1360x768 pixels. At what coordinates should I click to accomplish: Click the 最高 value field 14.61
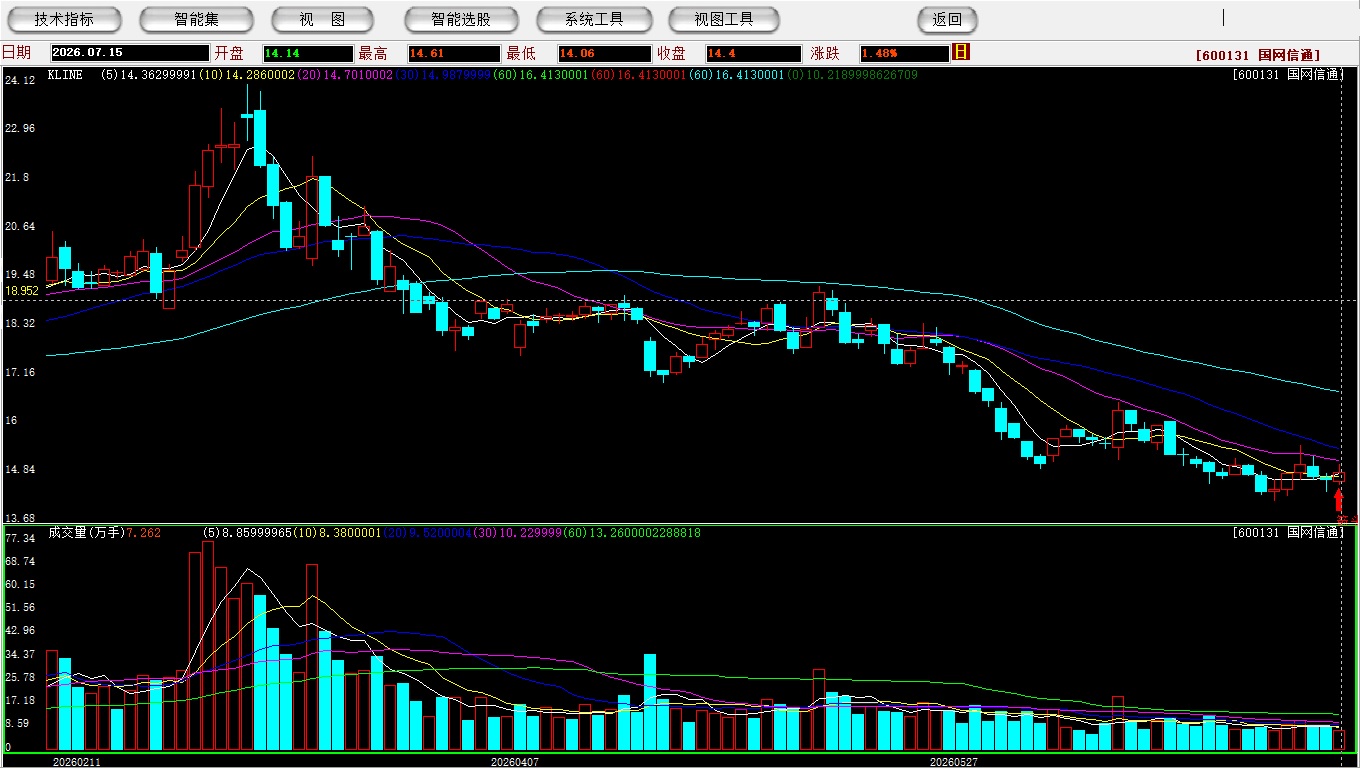tap(453, 53)
